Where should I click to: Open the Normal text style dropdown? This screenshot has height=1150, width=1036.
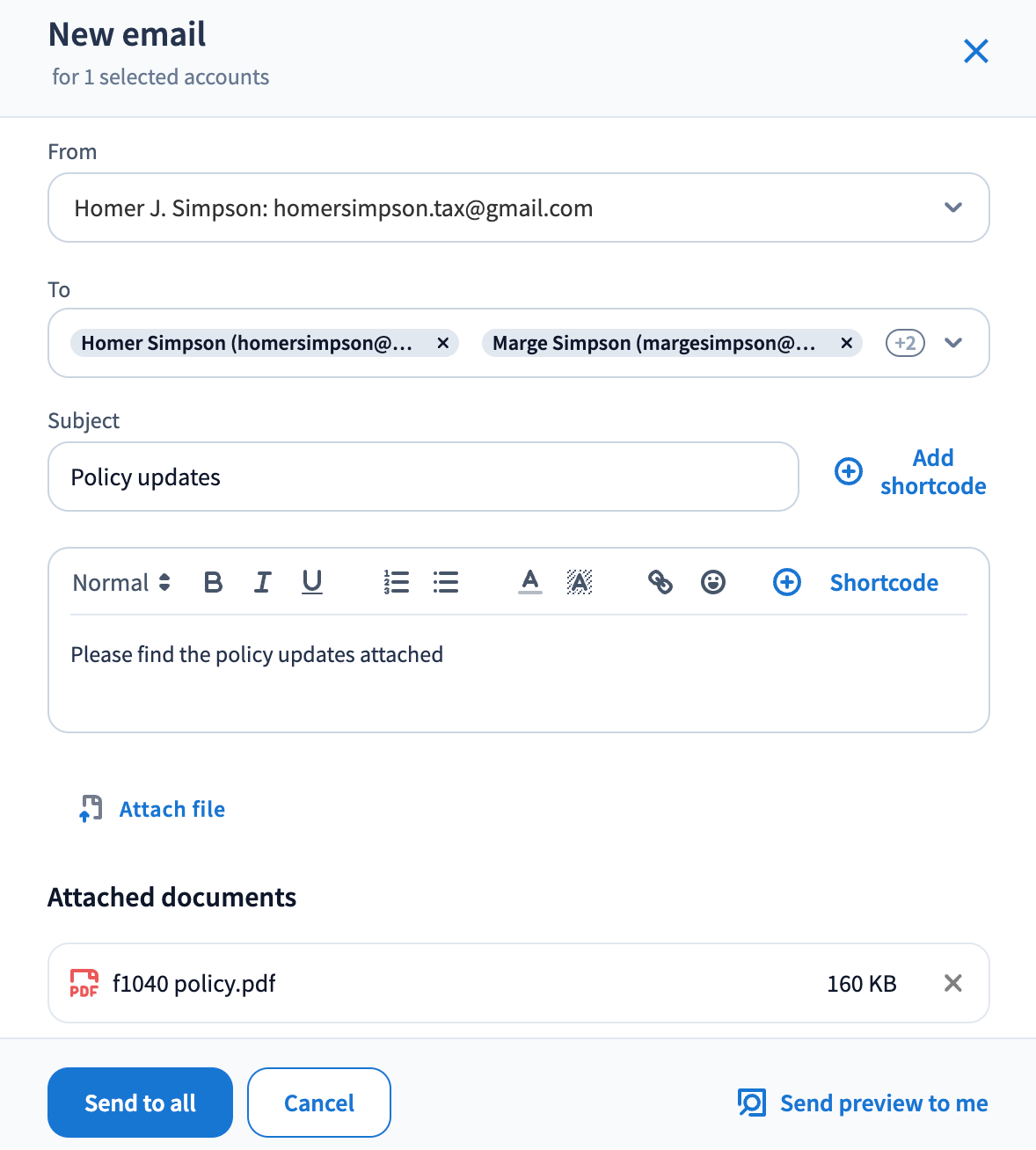coord(121,582)
